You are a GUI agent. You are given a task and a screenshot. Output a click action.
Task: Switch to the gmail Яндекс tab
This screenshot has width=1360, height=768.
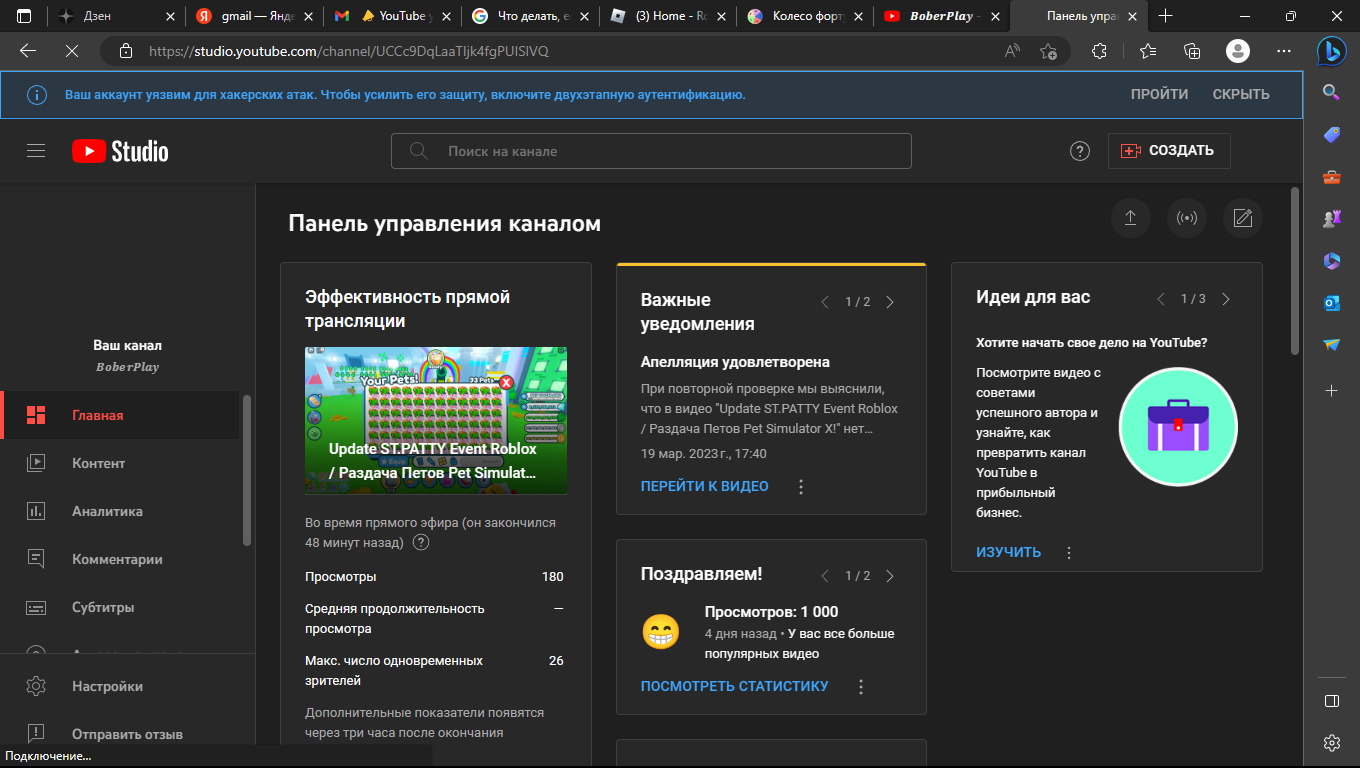[254, 16]
